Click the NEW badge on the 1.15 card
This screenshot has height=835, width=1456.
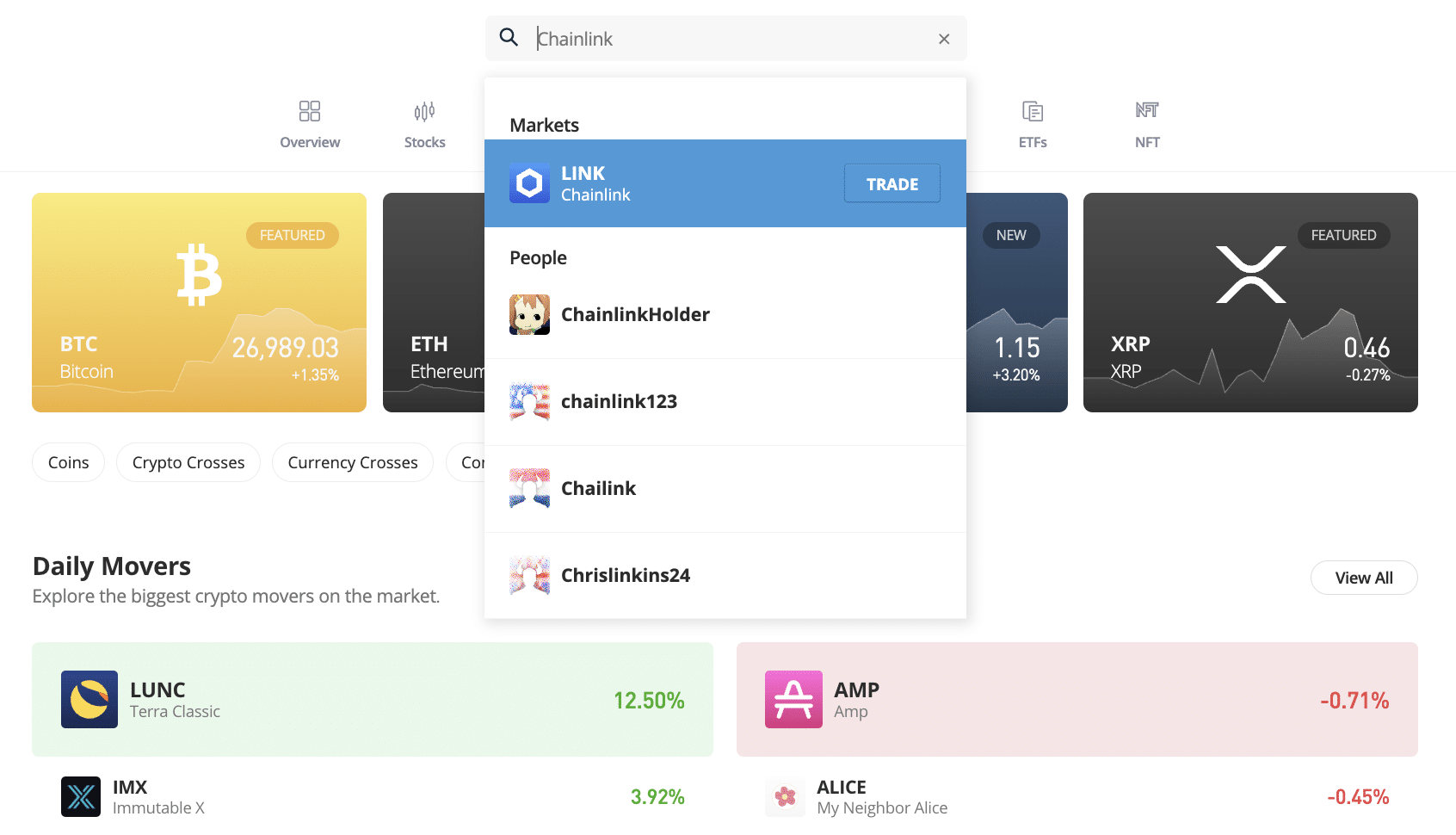tap(1011, 235)
